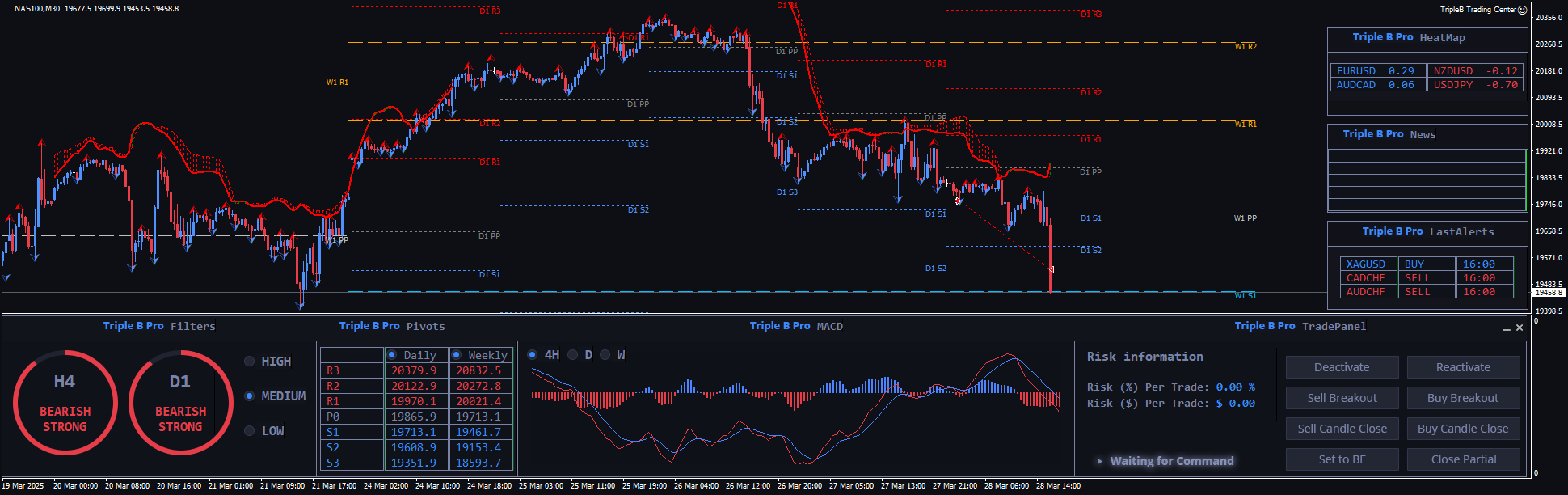1568x495 pixels.
Task: Minimize the TradePanel using the underscore icon
Action: (1506, 328)
